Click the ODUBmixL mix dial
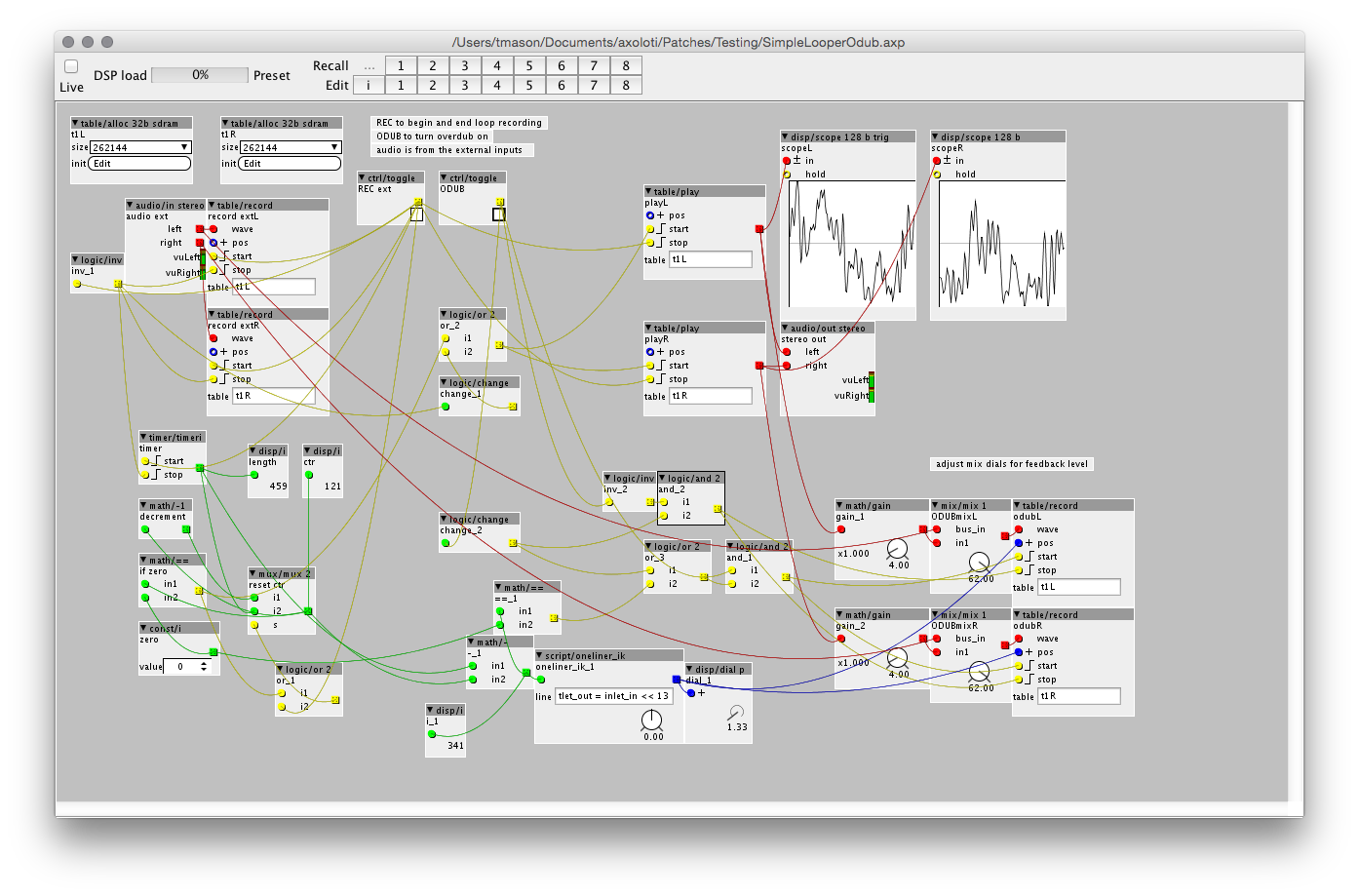 (x=979, y=563)
